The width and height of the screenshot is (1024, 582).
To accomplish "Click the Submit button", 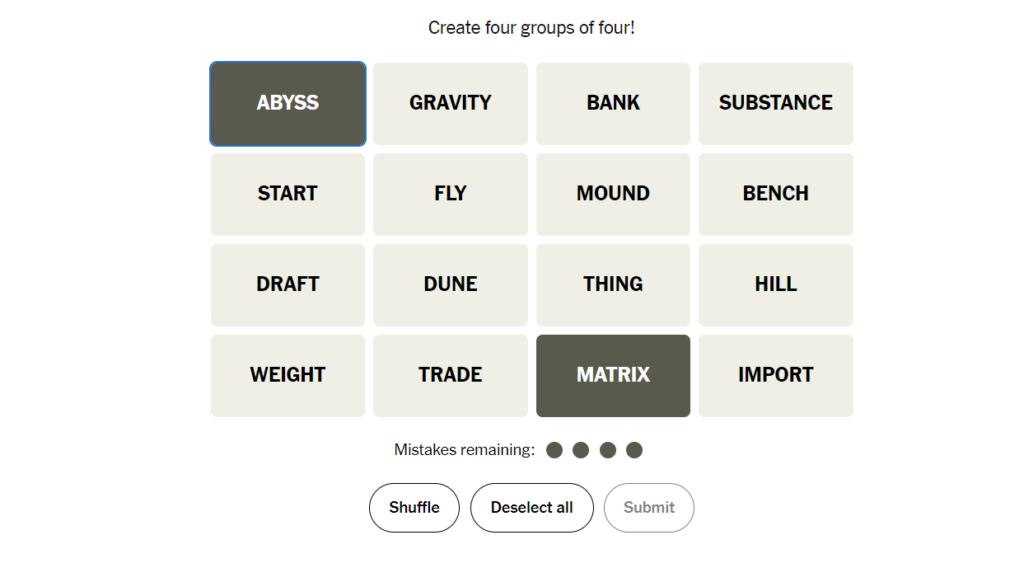I will (648, 508).
